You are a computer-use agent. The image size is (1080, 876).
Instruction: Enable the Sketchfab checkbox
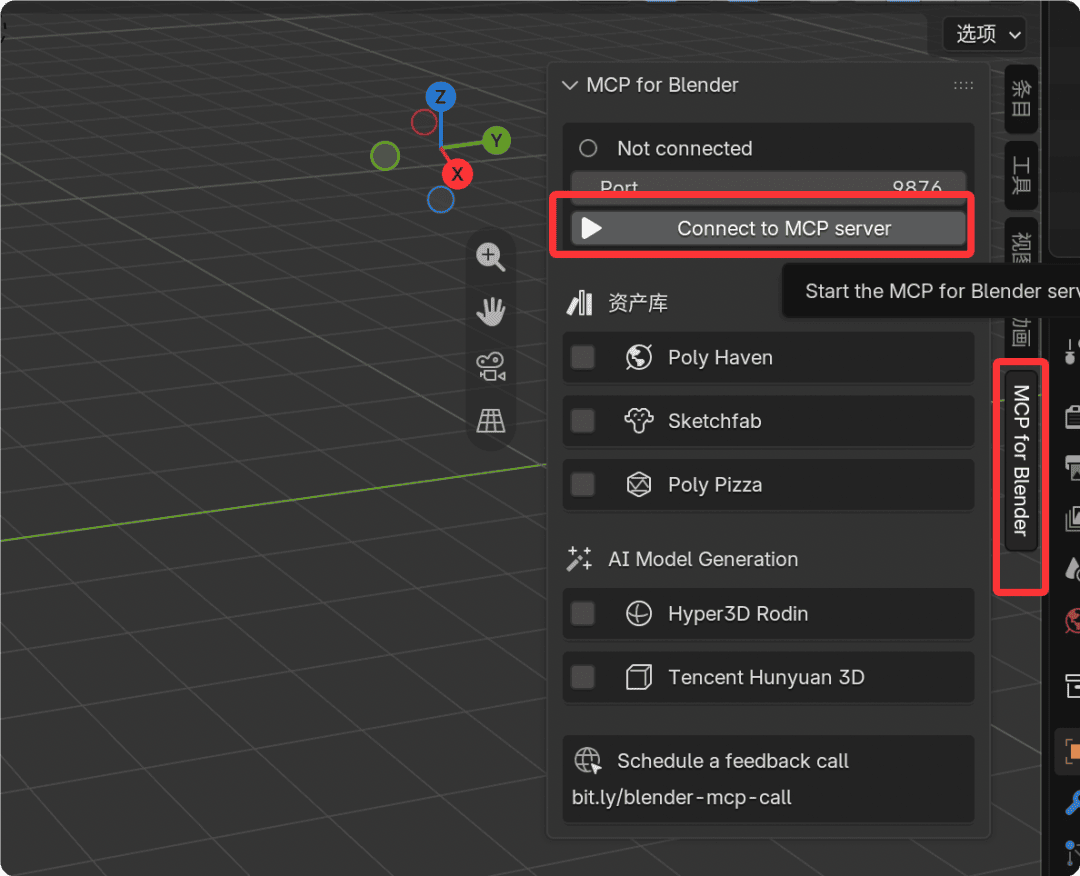click(x=583, y=421)
